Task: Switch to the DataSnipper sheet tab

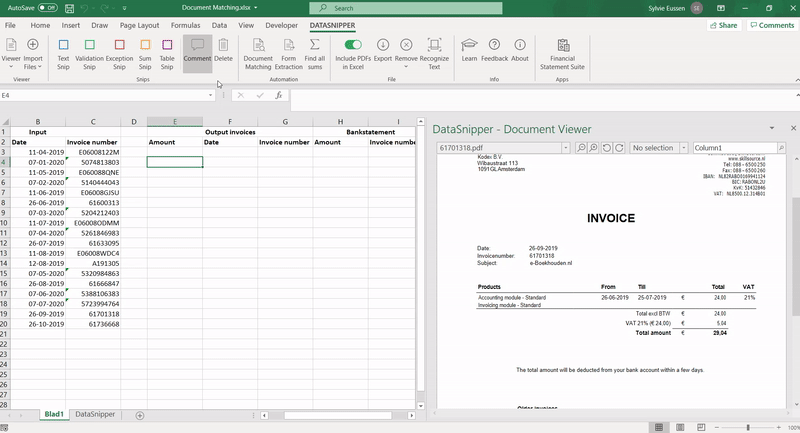Action: (x=95, y=415)
